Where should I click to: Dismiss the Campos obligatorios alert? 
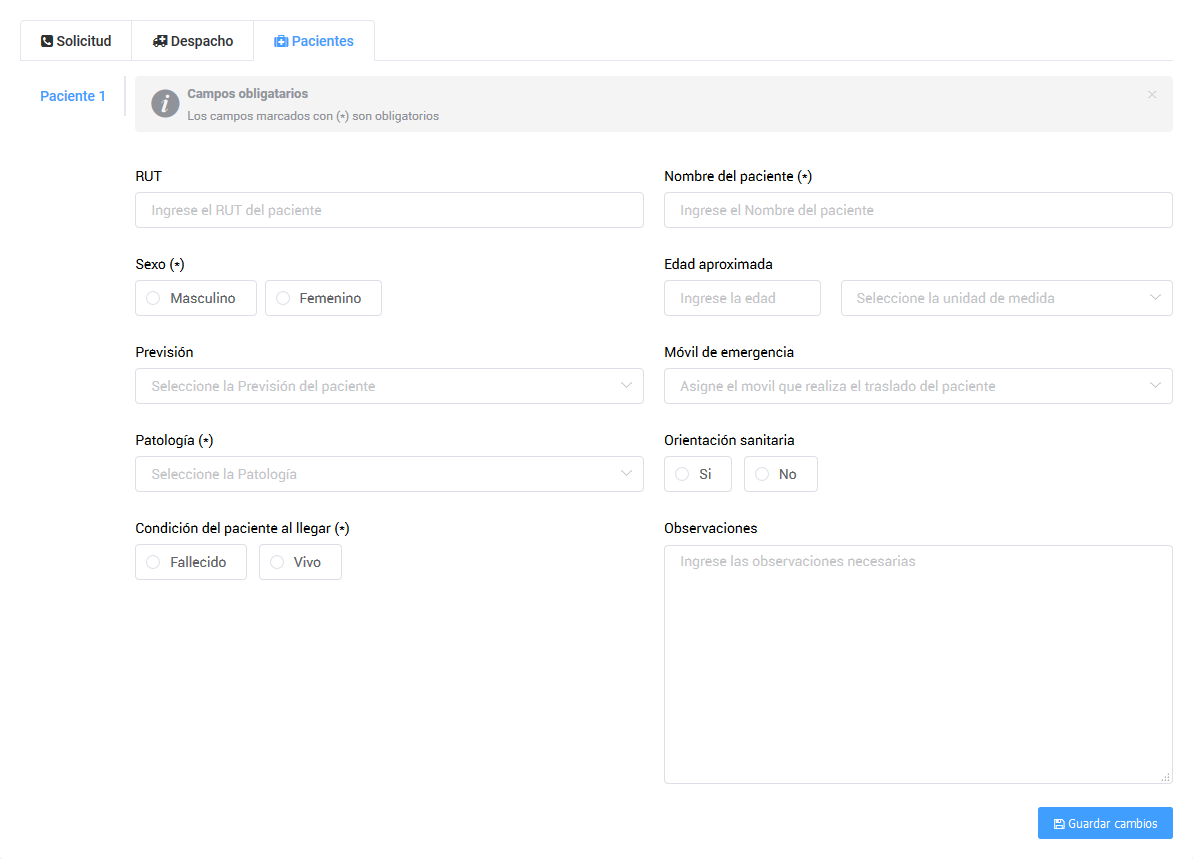1152,95
